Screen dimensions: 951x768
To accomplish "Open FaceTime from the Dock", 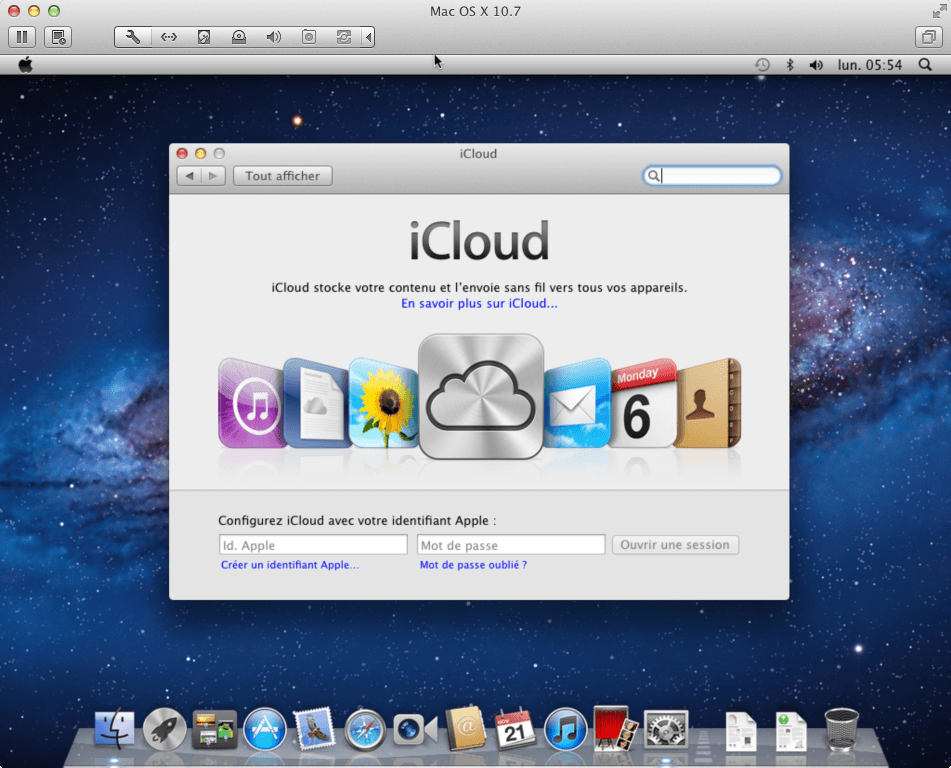I will coord(415,729).
